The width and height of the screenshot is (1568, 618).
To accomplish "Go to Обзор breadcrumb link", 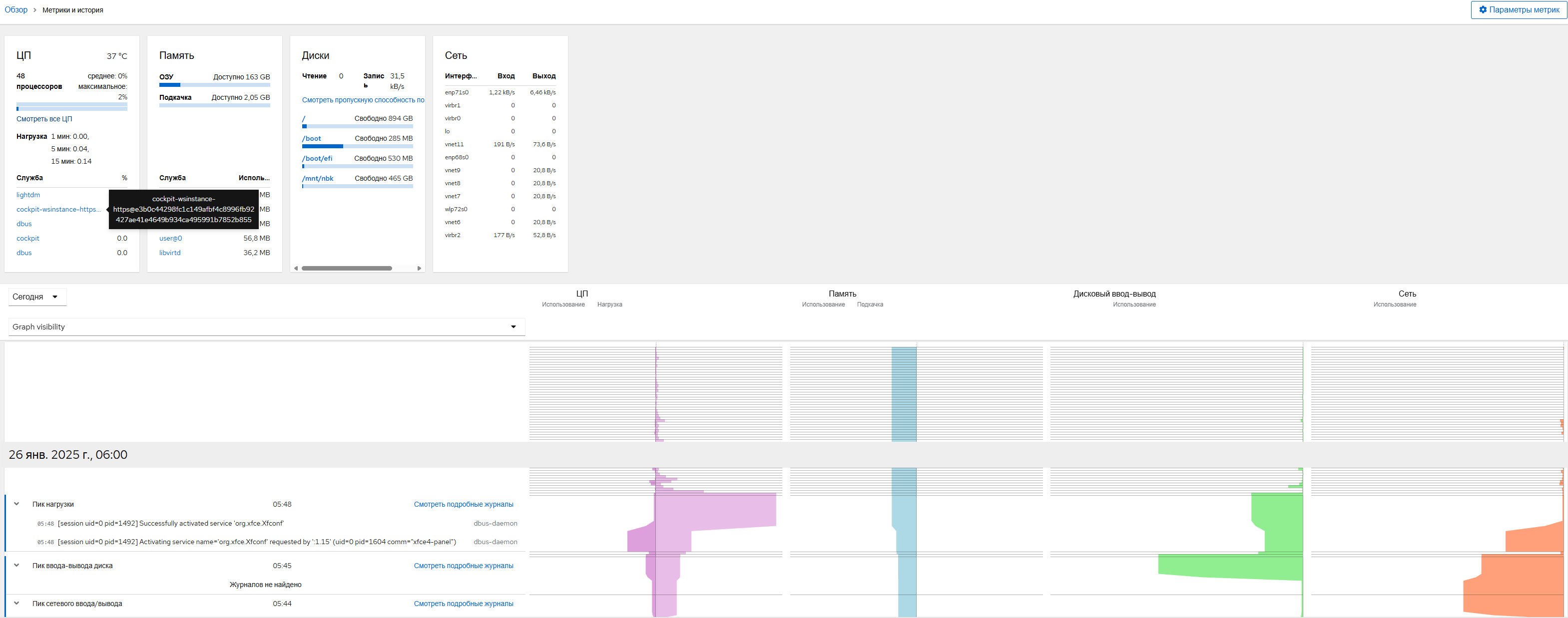I will tap(16, 9).
